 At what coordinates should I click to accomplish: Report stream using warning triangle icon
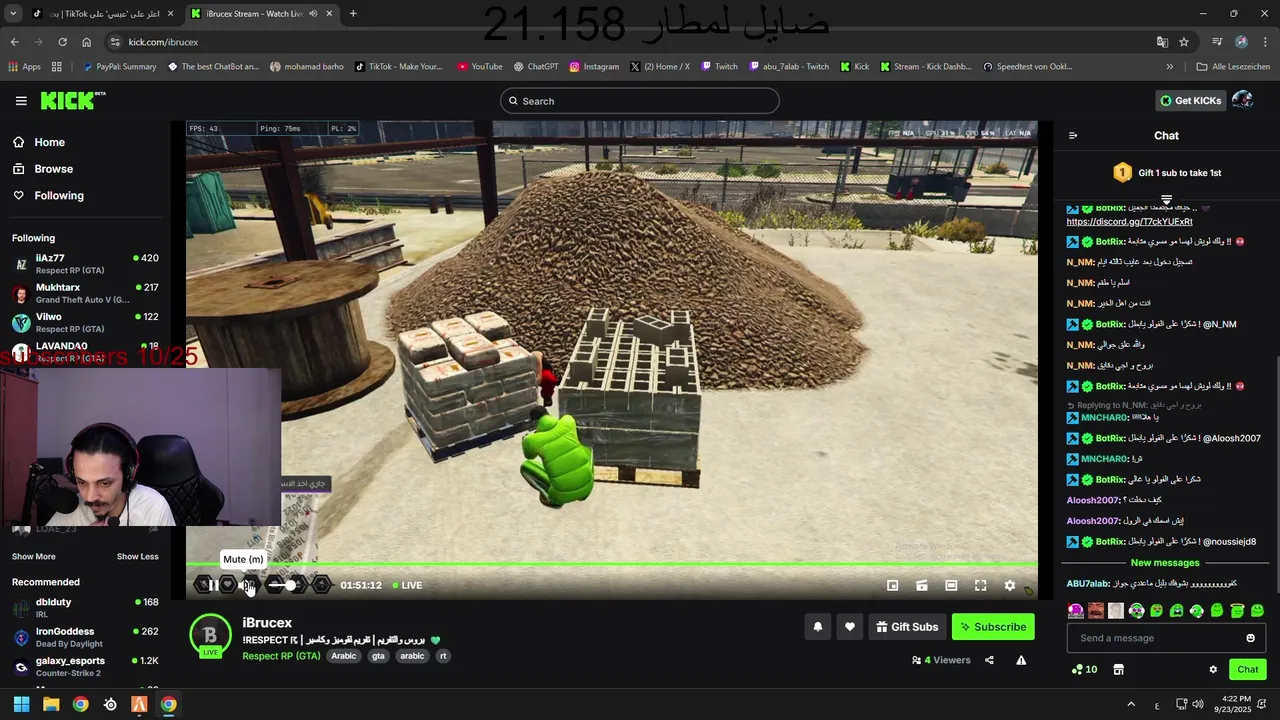click(x=1021, y=660)
